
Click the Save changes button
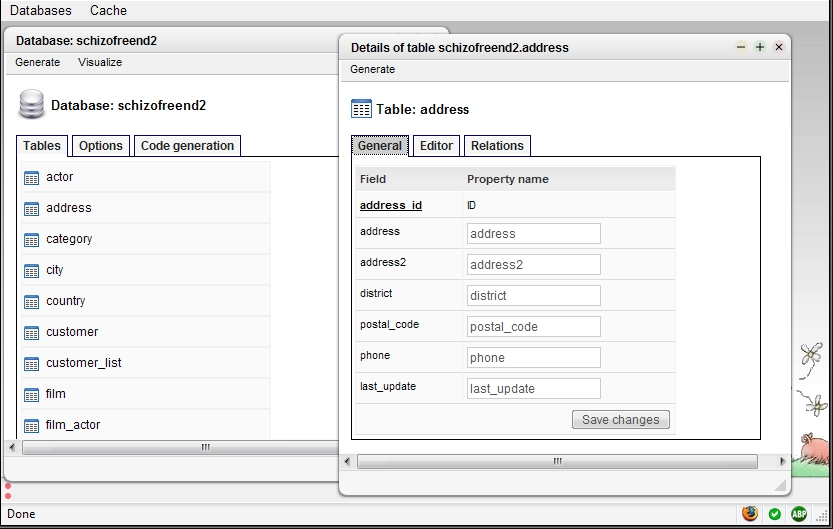(620, 420)
